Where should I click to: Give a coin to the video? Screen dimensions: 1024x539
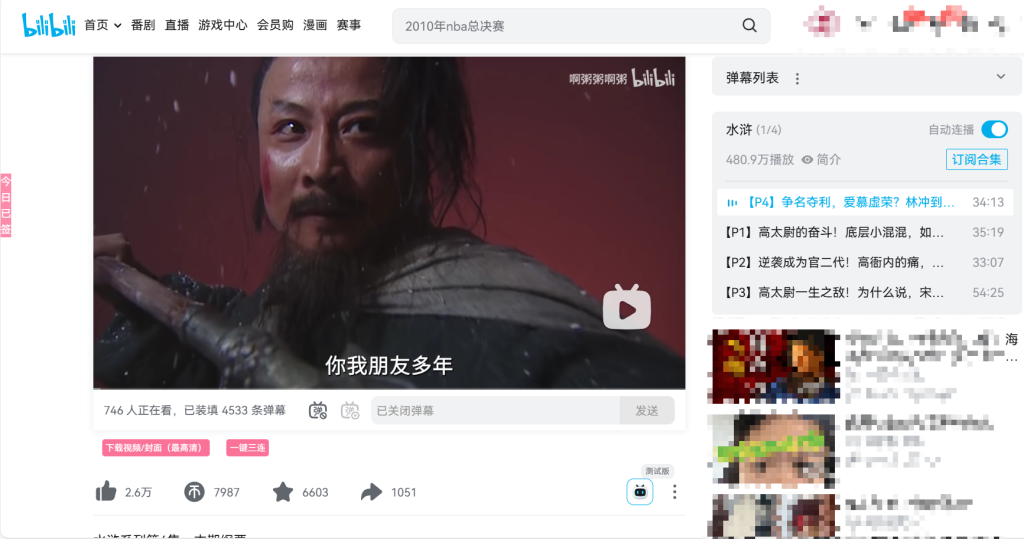pyautogui.click(x=194, y=491)
